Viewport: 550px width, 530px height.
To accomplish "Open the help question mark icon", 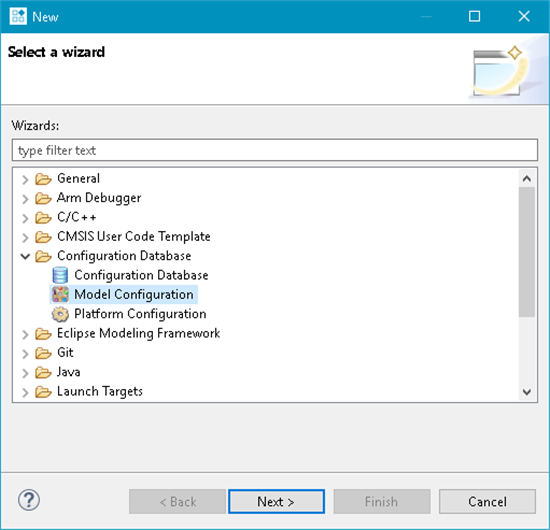I will click(29, 500).
